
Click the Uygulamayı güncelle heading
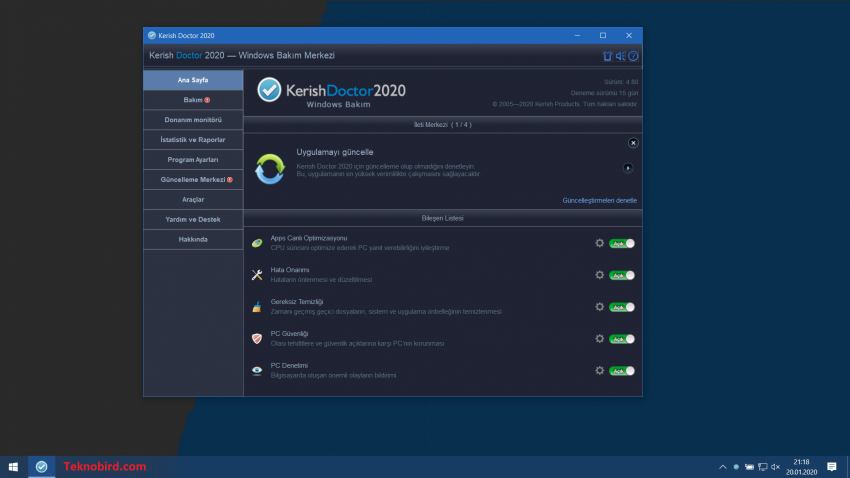(334, 152)
